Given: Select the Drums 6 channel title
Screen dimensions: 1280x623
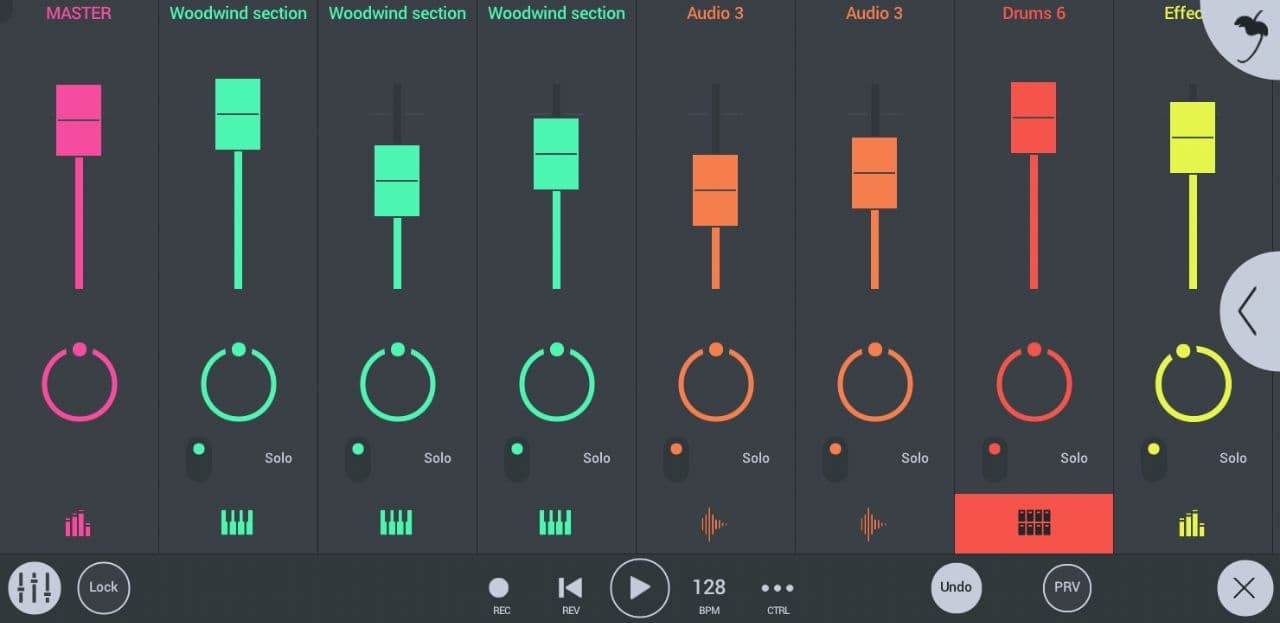Looking at the screenshot, I should 1034,14.
